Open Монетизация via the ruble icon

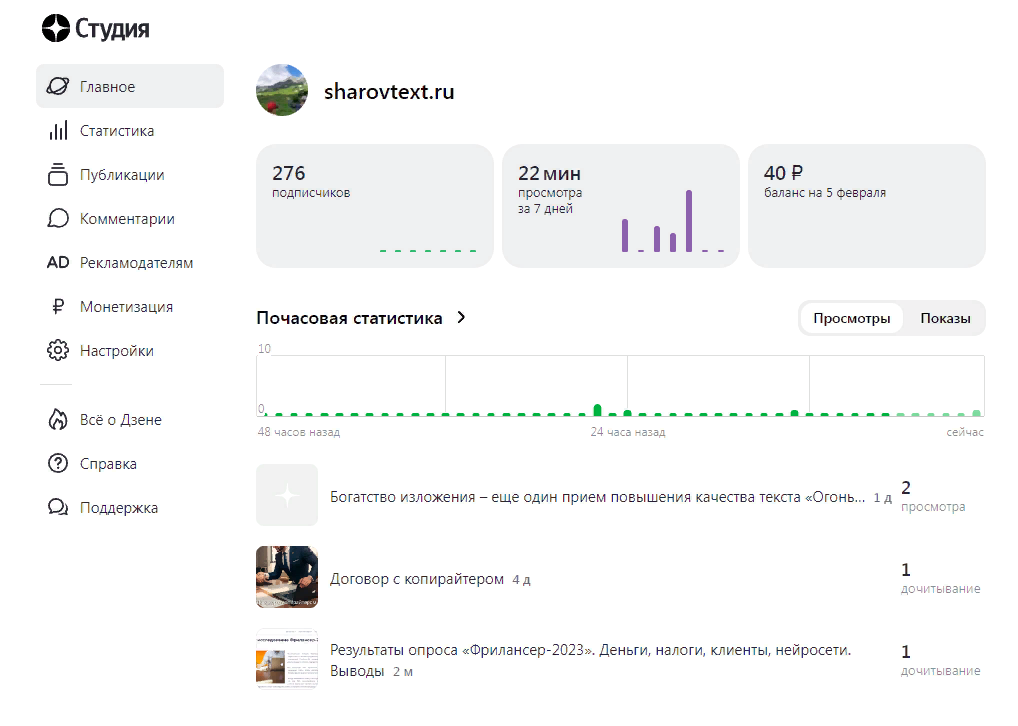(x=60, y=306)
